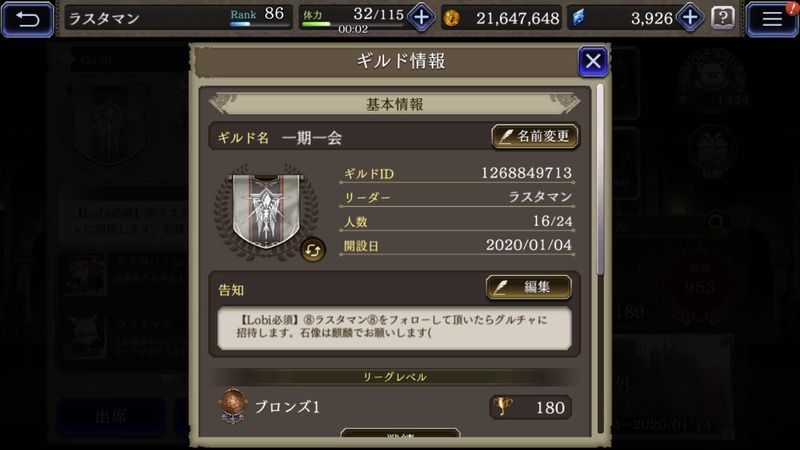
Task: Click the guild banner emblem image
Action: (x=266, y=211)
